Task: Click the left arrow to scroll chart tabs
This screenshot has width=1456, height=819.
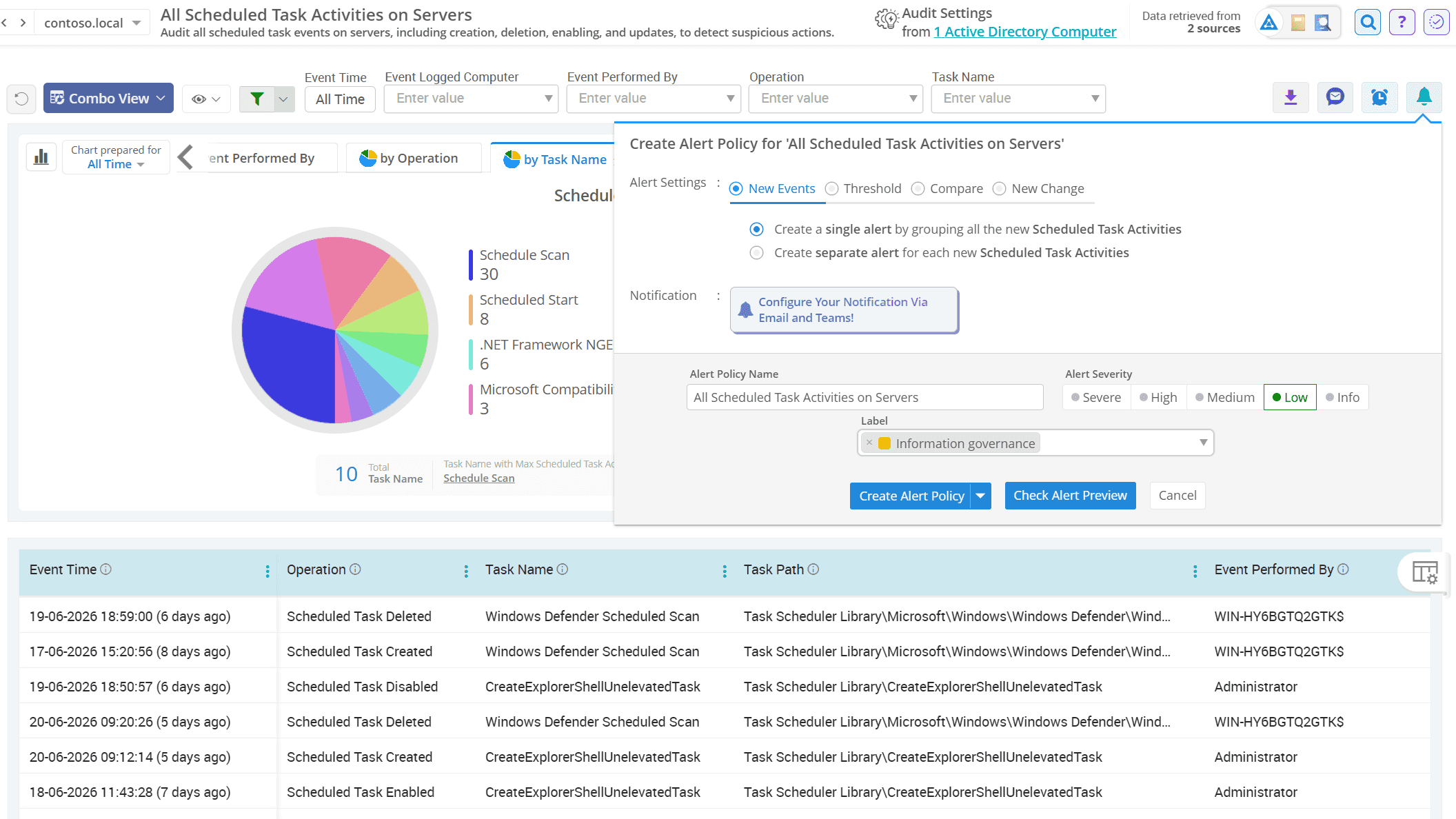Action: click(x=185, y=157)
